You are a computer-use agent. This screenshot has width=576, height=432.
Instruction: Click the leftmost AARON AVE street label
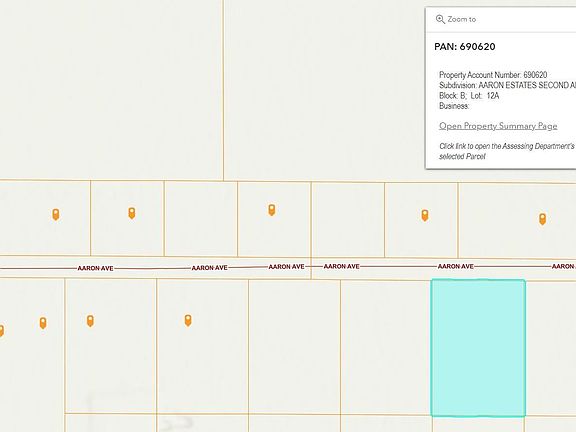point(95,269)
